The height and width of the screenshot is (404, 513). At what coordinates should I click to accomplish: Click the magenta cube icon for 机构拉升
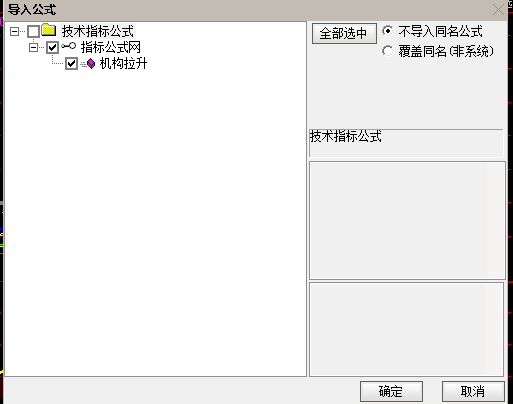89,63
